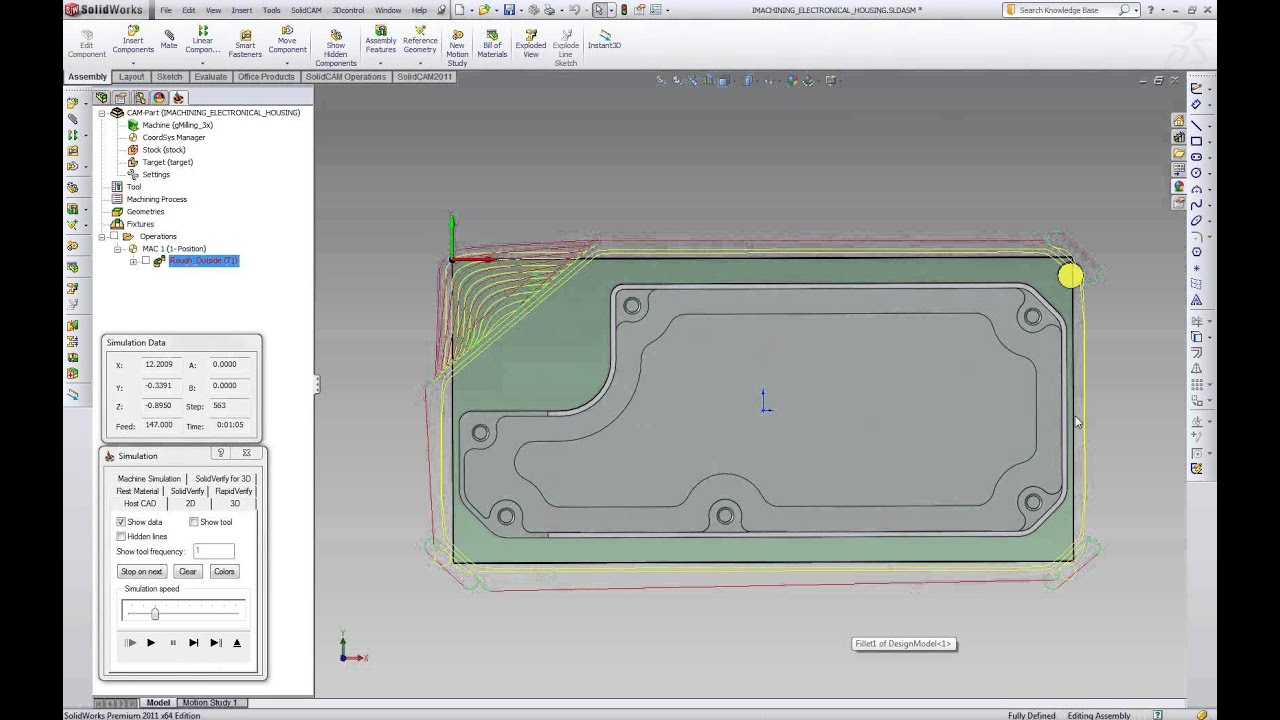This screenshot has width=1280, height=720.
Task: Switch to the Motion Study 1 tab
Action: 210,703
